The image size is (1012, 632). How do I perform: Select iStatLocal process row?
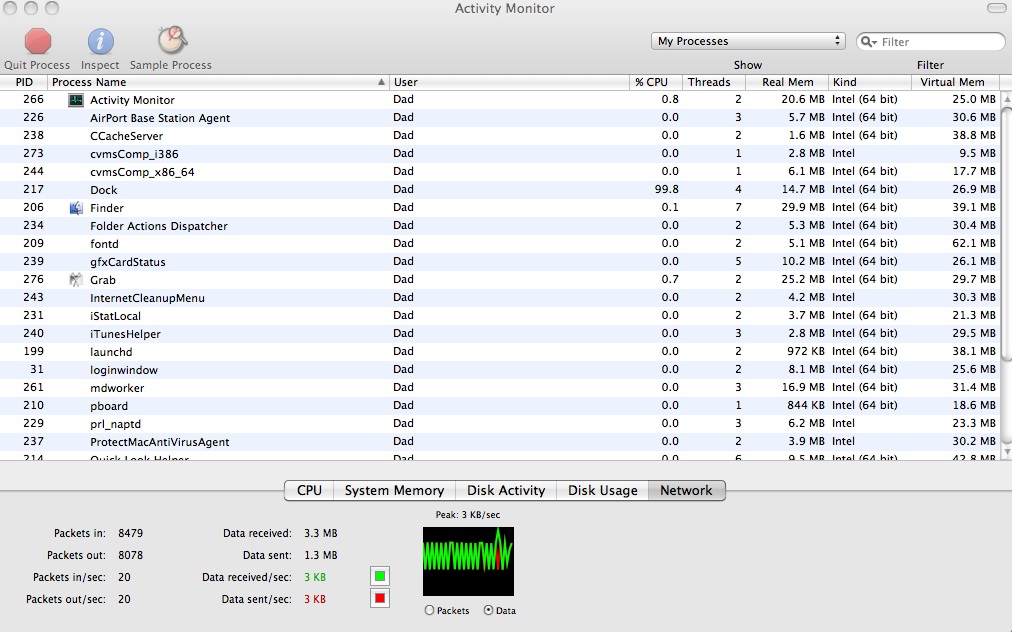pos(500,316)
